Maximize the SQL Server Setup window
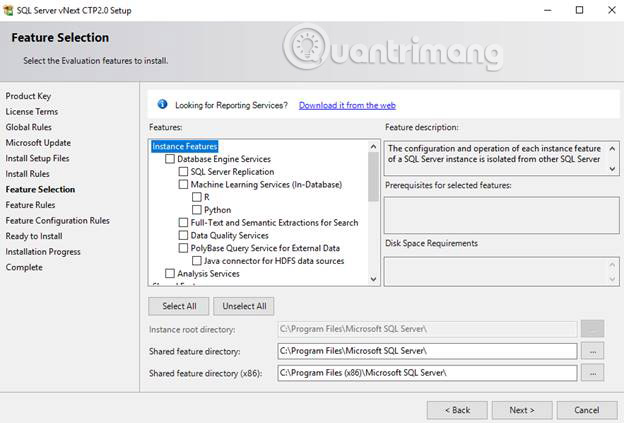 tap(579, 10)
